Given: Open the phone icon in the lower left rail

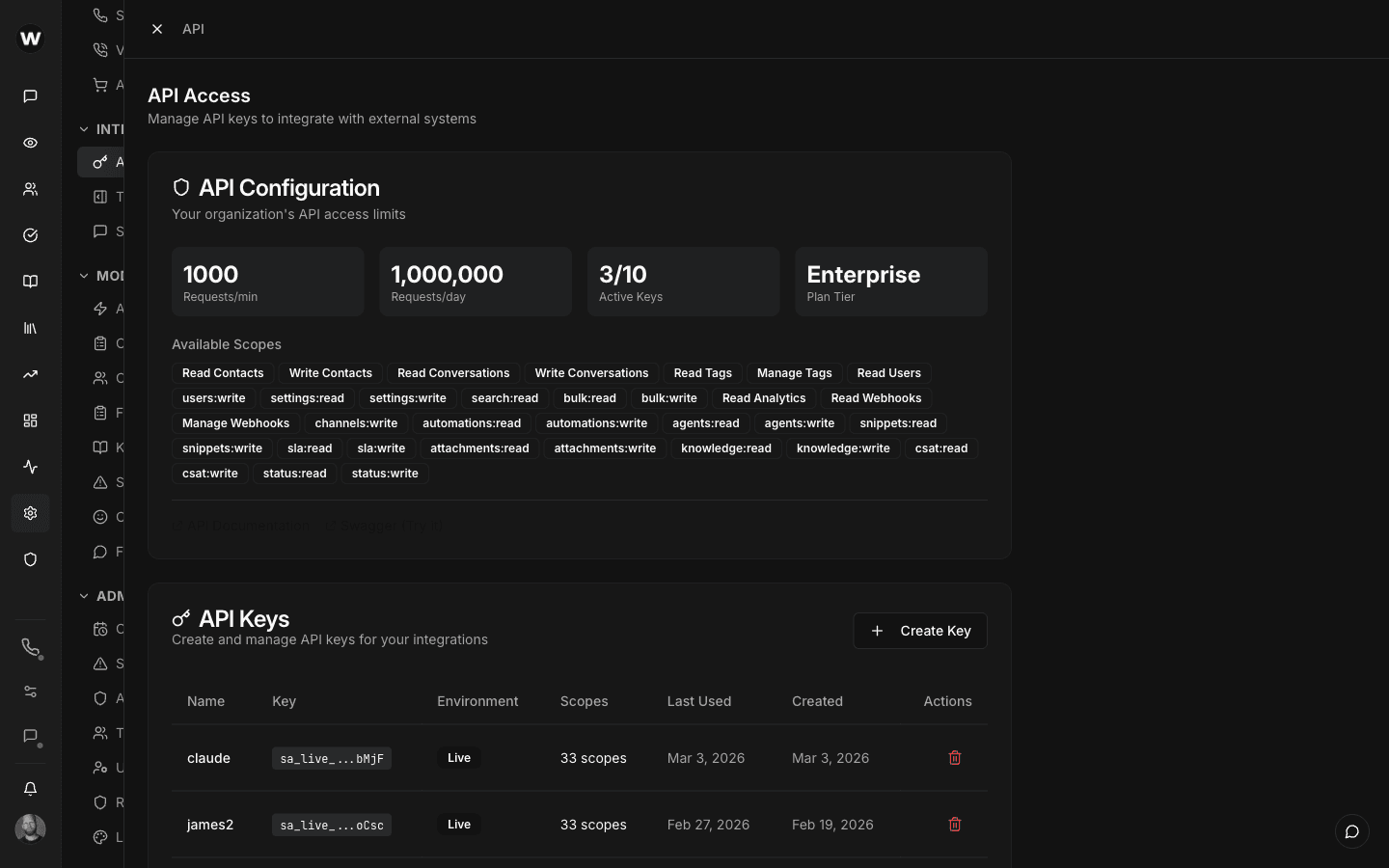Looking at the screenshot, I should [x=30, y=648].
